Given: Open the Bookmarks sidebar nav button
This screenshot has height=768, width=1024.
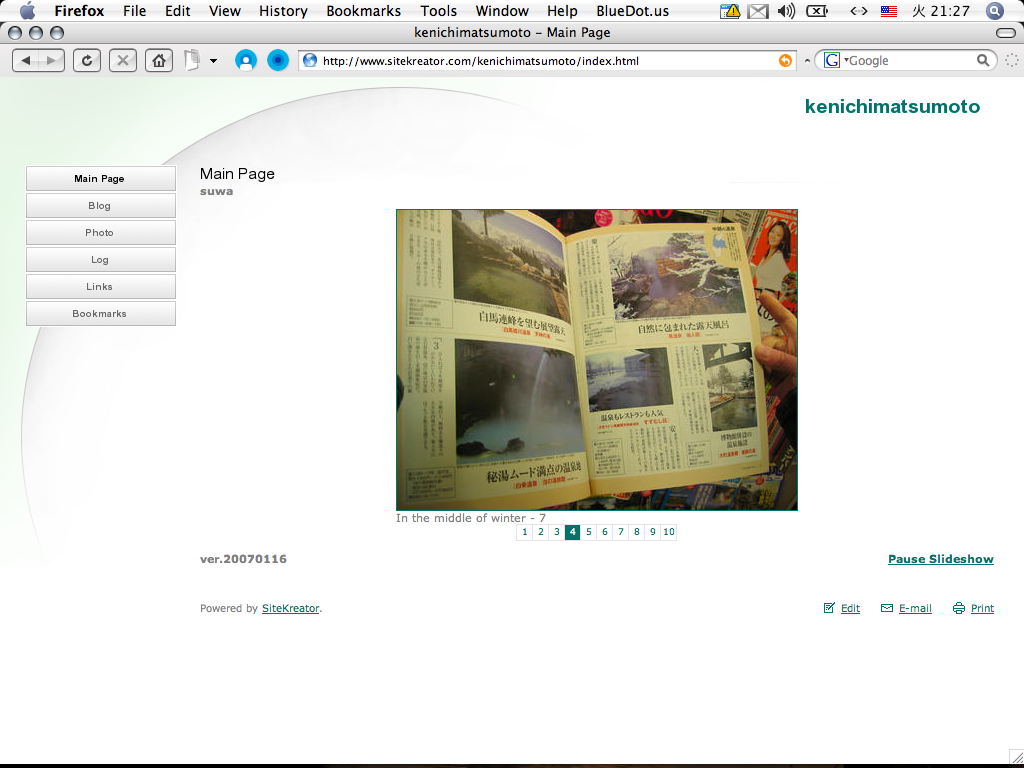Looking at the screenshot, I should [101, 313].
